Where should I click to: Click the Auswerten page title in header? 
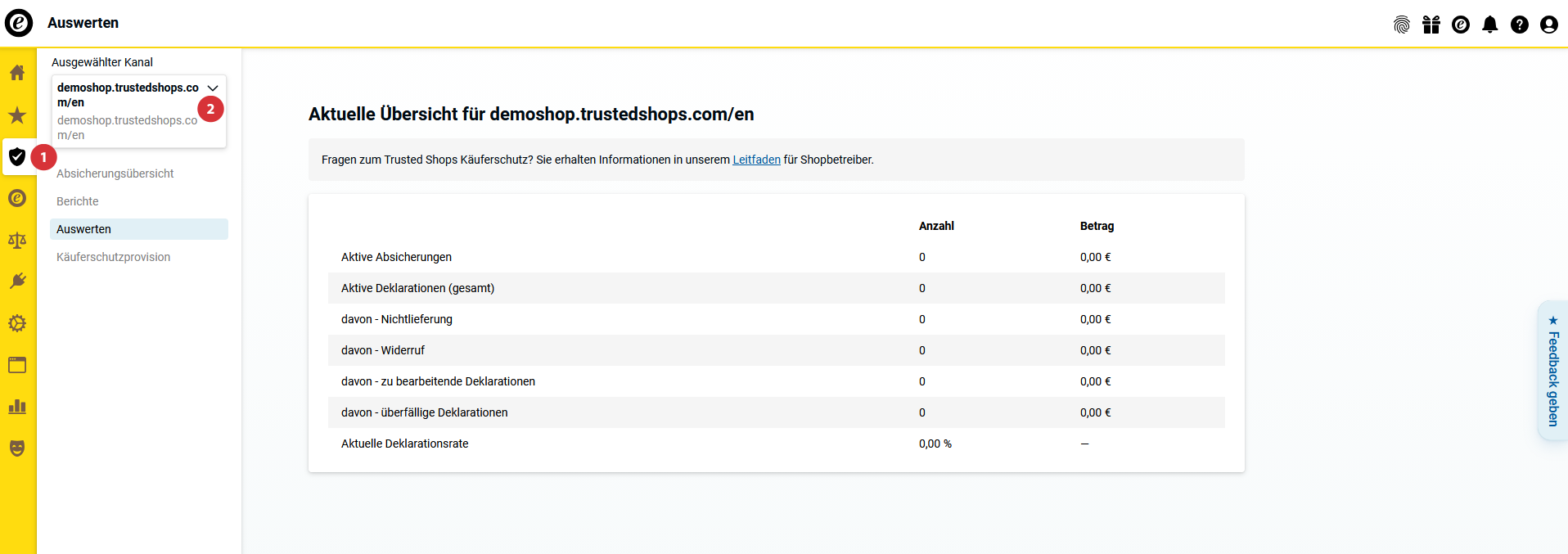(83, 23)
